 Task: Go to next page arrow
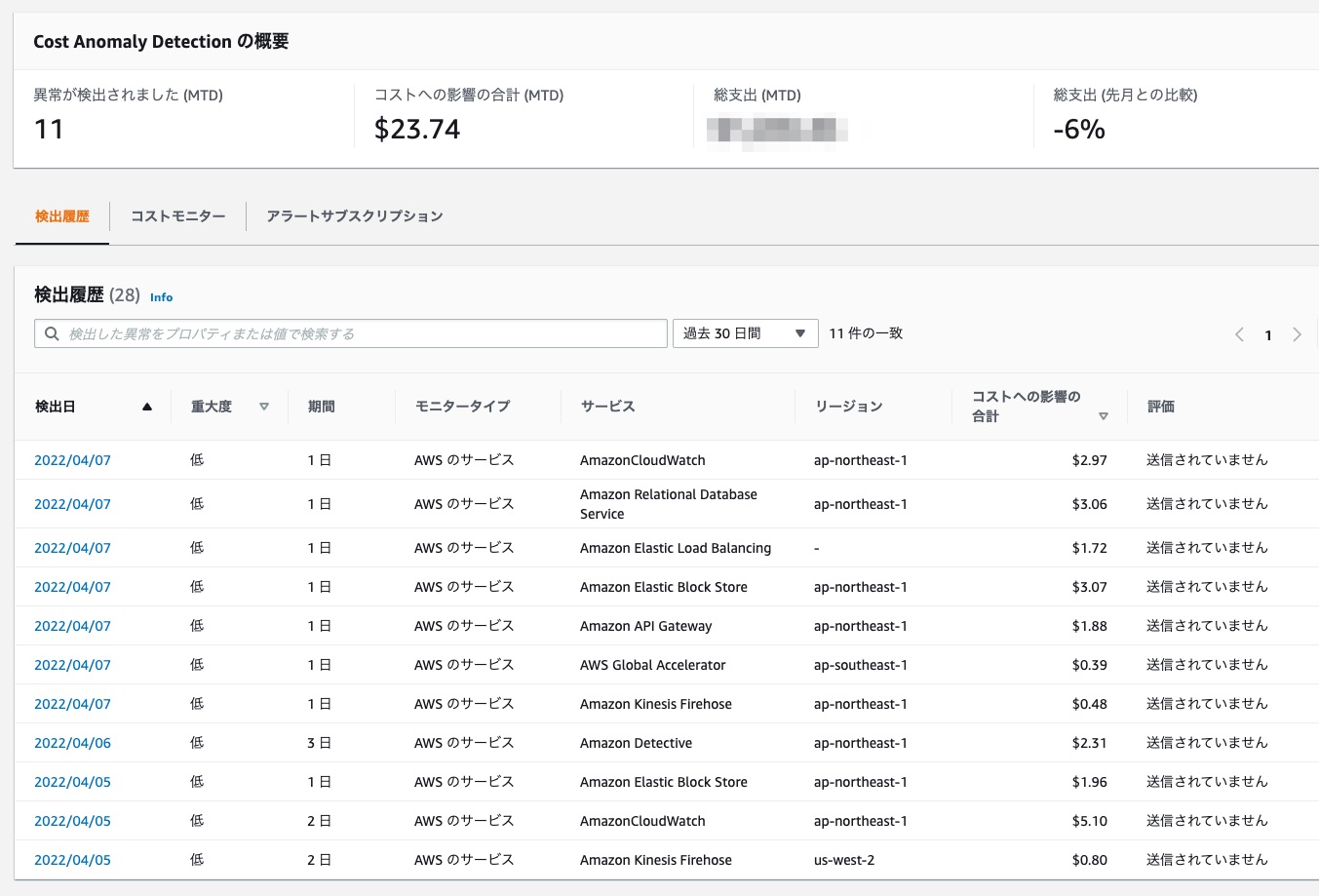tap(1297, 334)
